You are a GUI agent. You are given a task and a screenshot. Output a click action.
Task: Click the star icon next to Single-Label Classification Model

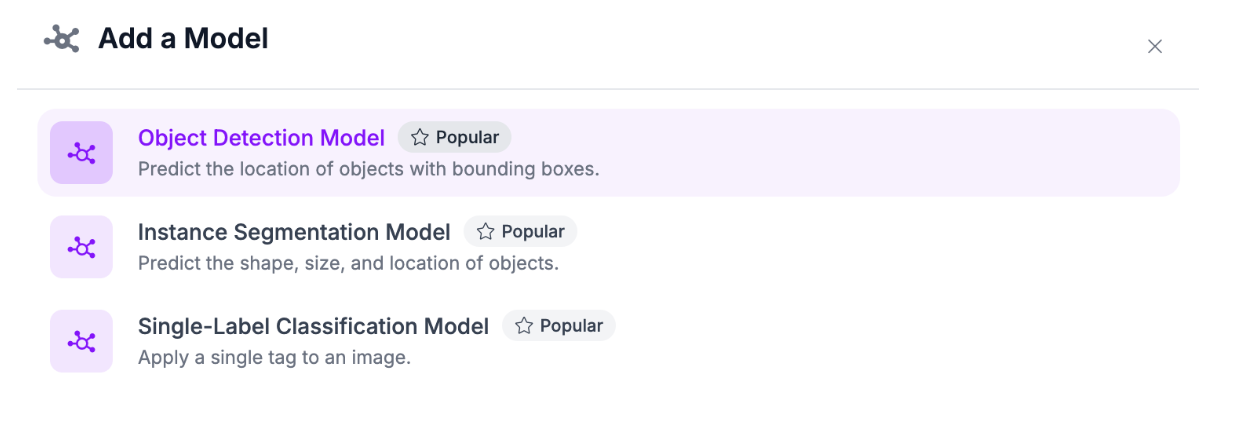click(524, 326)
